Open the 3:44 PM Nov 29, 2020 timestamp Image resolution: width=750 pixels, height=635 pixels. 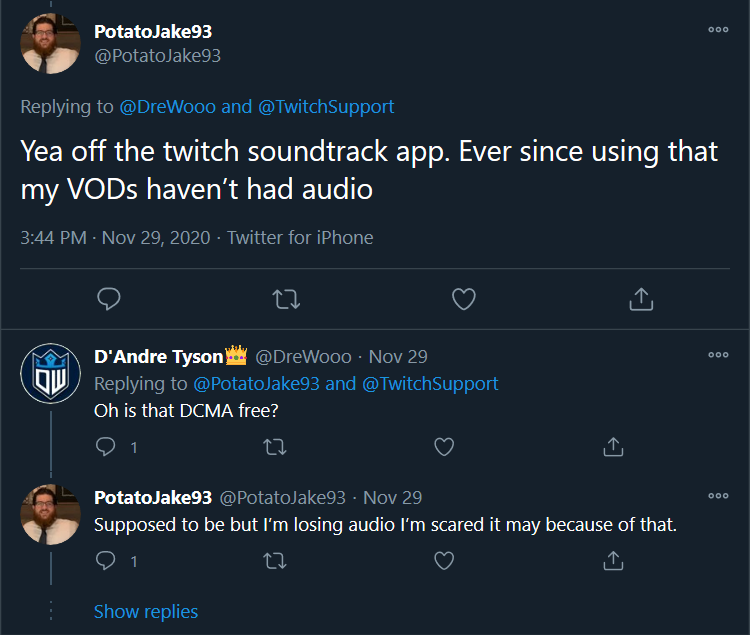pos(116,238)
